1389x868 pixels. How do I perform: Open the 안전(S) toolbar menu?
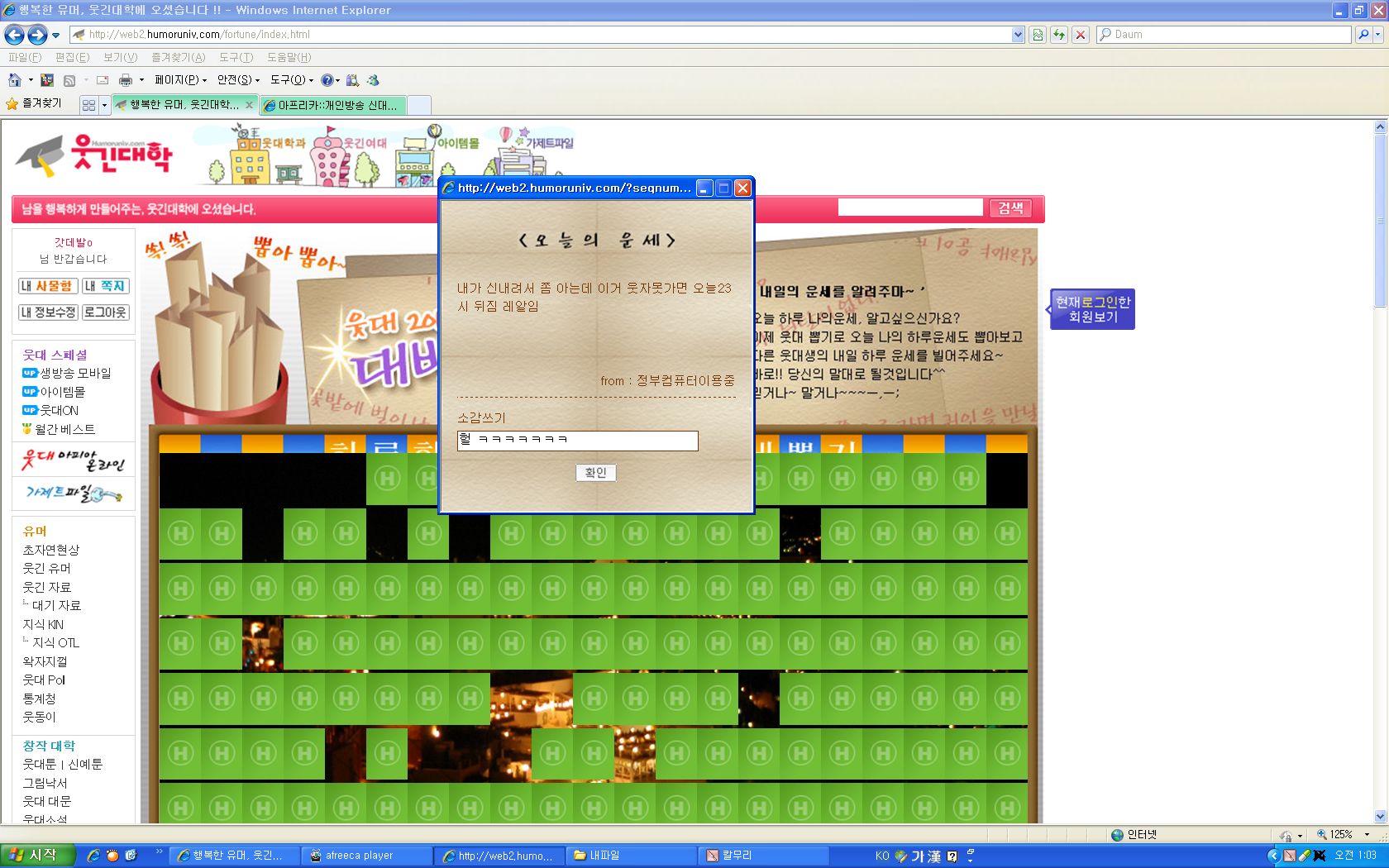click(238, 80)
